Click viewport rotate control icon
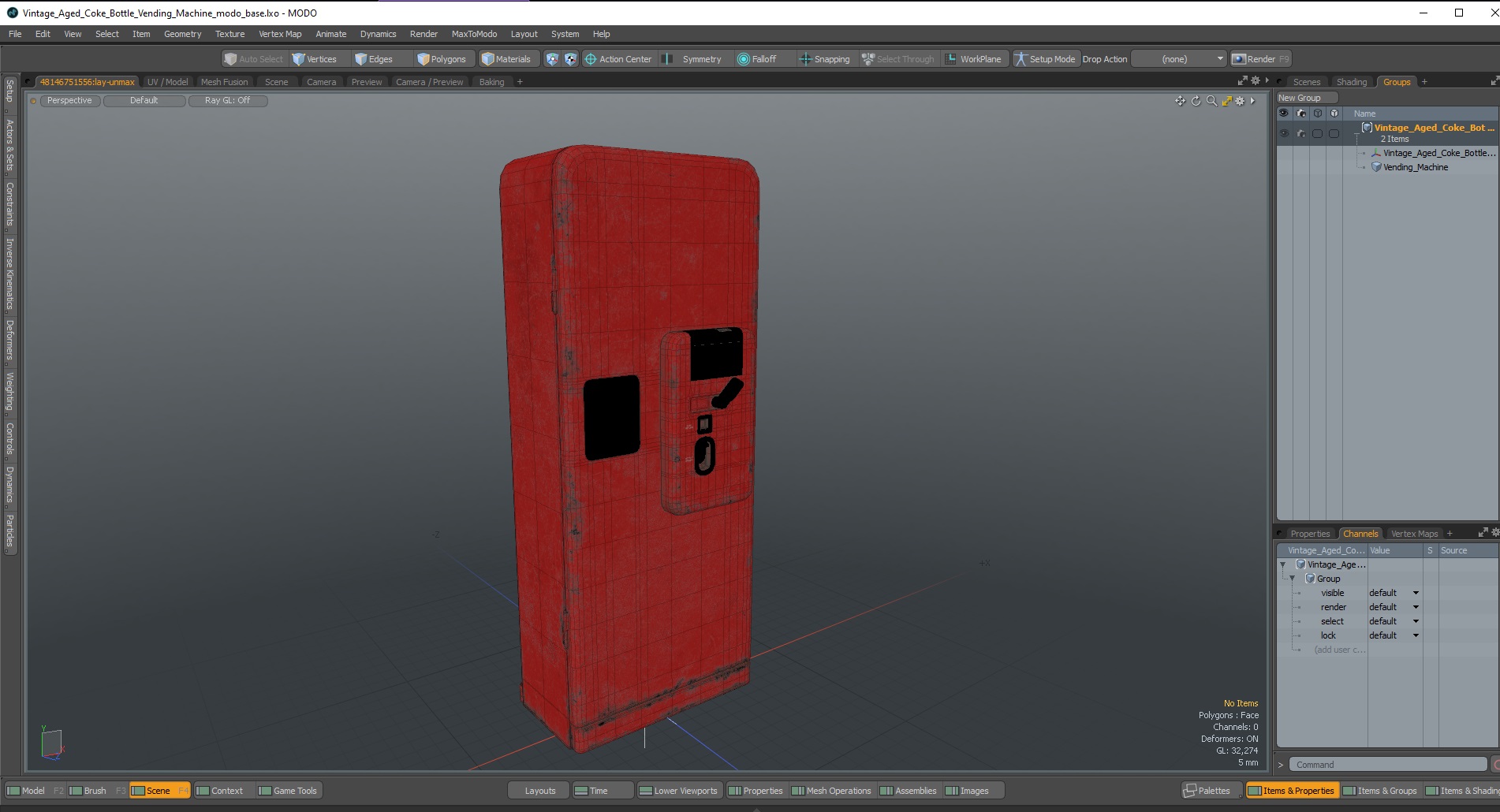This screenshot has width=1500, height=812. coord(1196,101)
